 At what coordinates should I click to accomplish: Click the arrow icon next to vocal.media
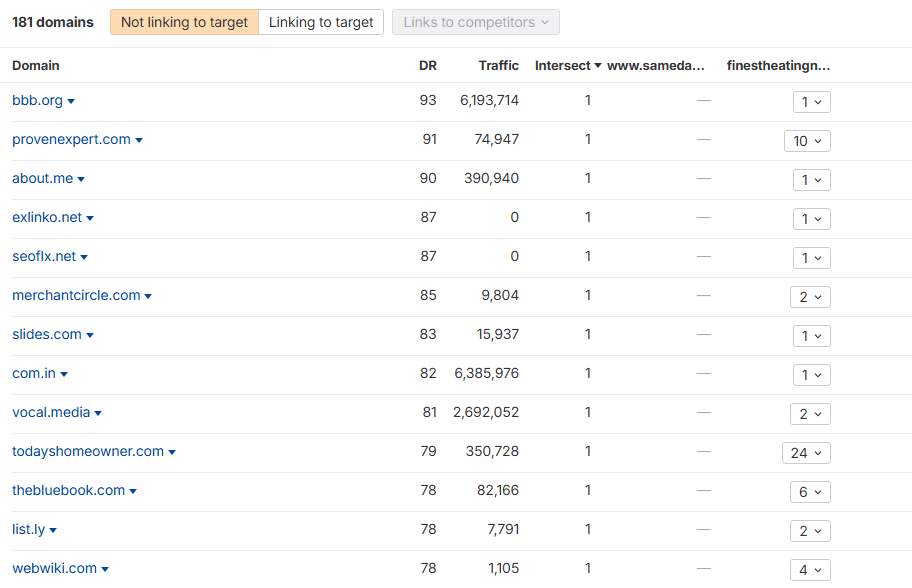pyautogui.click(x=98, y=414)
